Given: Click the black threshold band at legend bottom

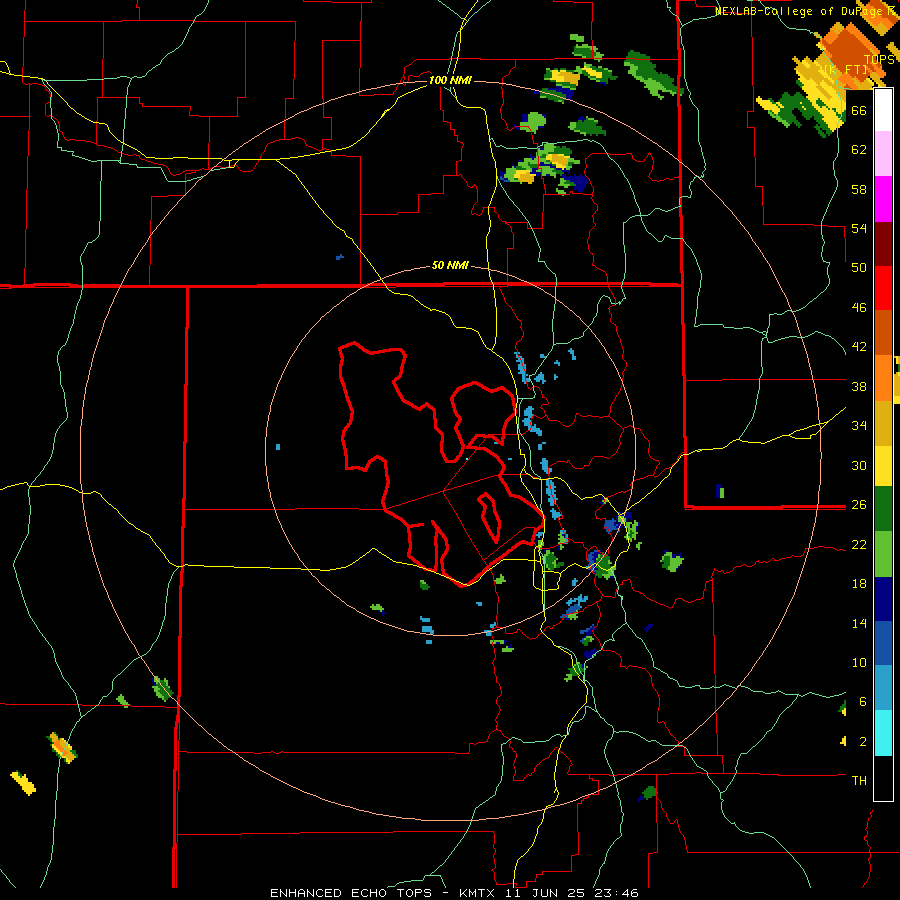Looking at the screenshot, I should 883,778.
